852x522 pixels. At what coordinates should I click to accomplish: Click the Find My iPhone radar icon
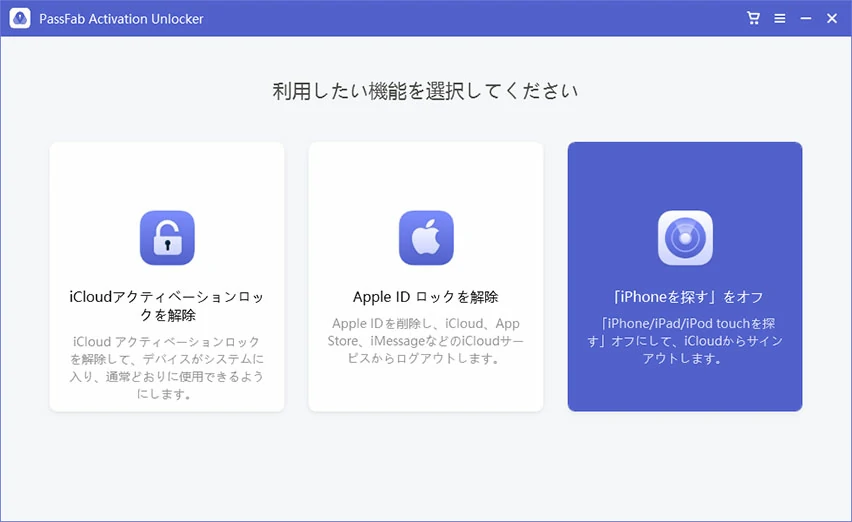(685, 238)
